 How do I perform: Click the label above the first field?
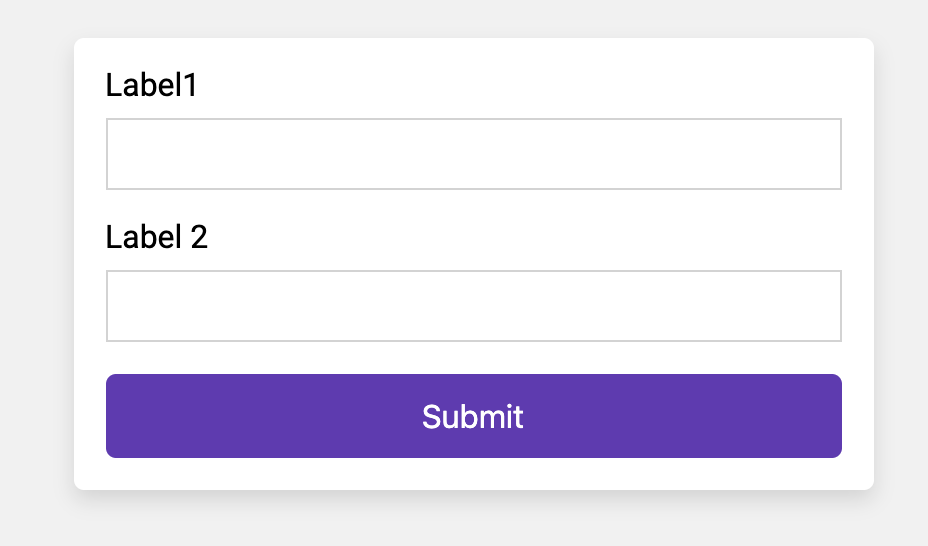152,86
